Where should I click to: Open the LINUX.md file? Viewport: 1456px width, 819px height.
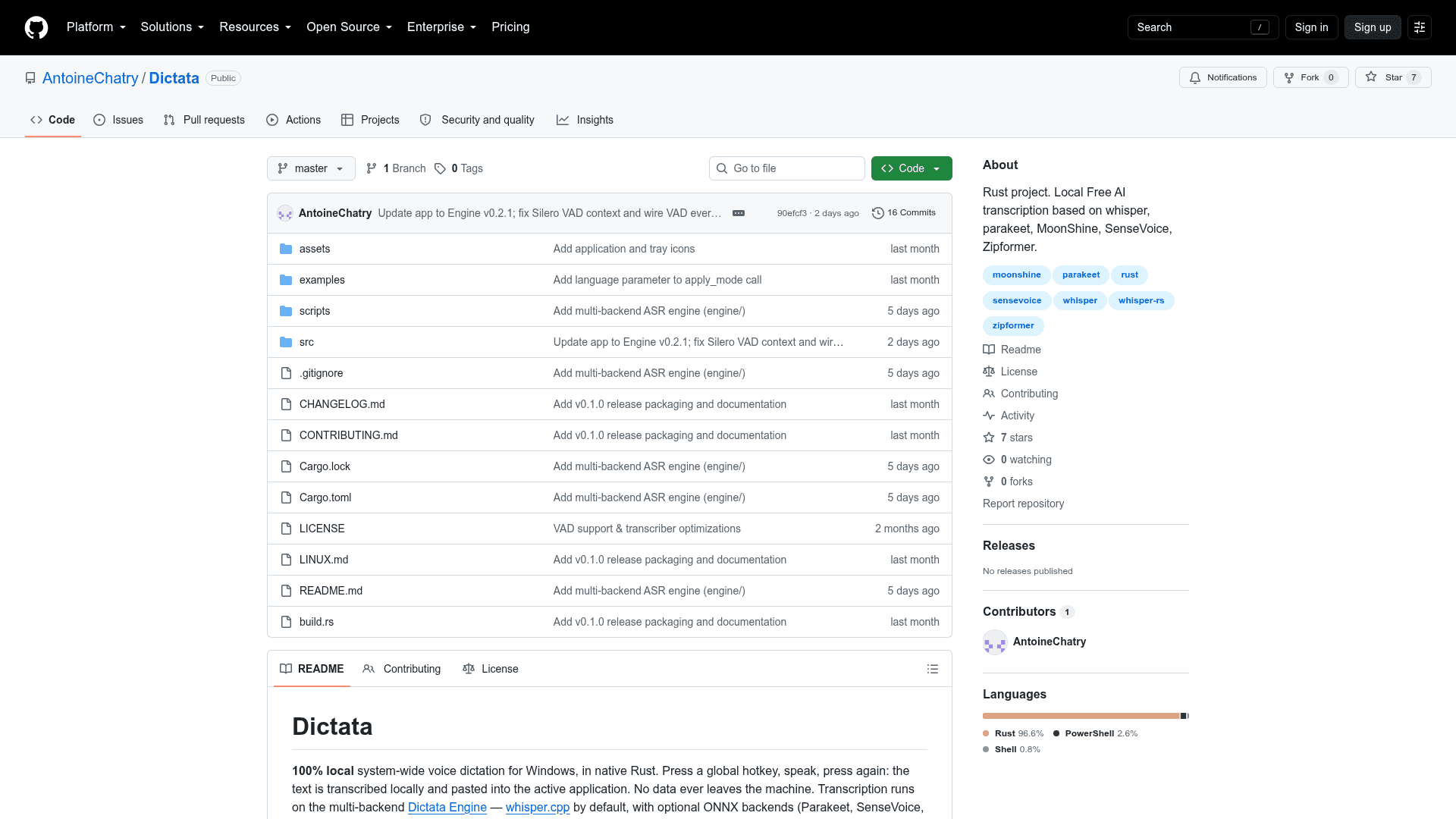pyautogui.click(x=324, y=560)
